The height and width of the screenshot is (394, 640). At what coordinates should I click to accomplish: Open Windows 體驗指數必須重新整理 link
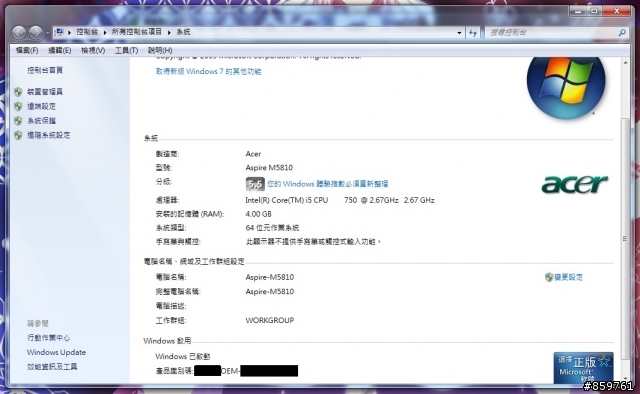[327, 184]
